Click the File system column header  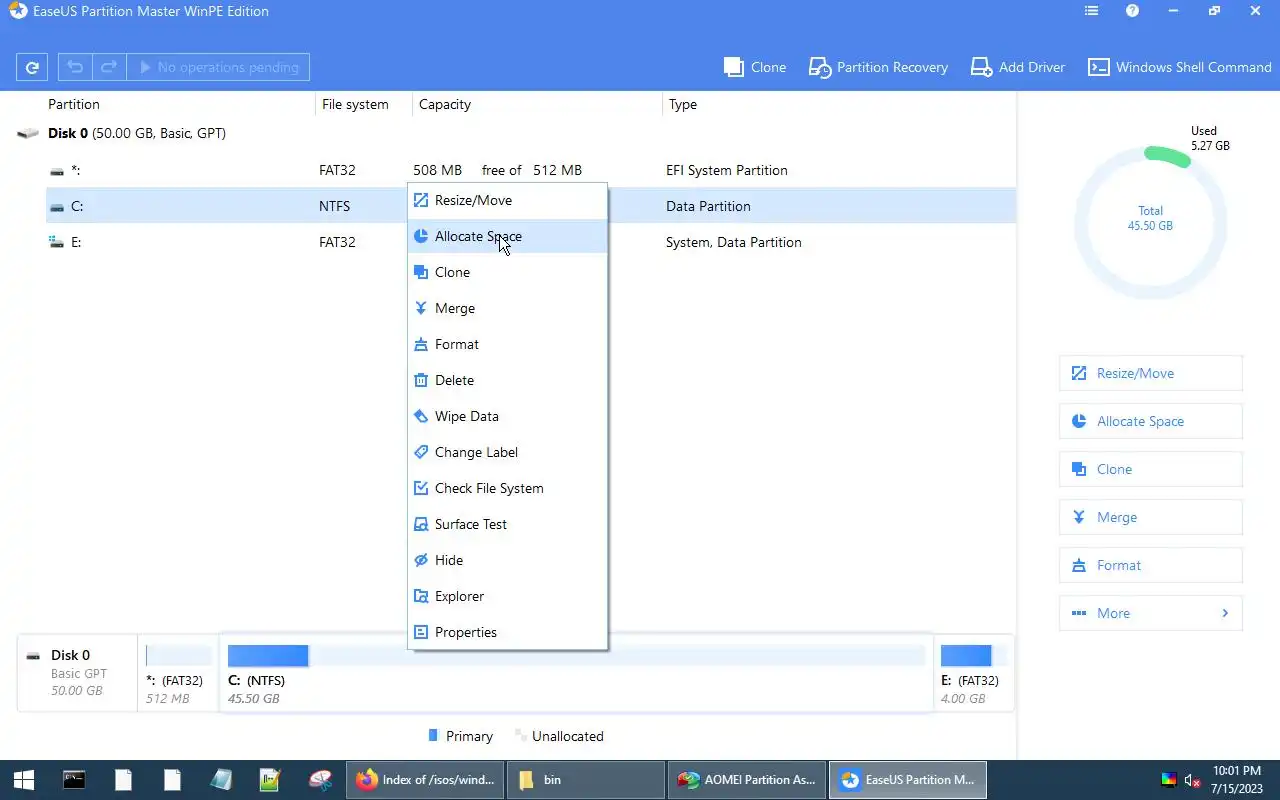tap(355, 104)
